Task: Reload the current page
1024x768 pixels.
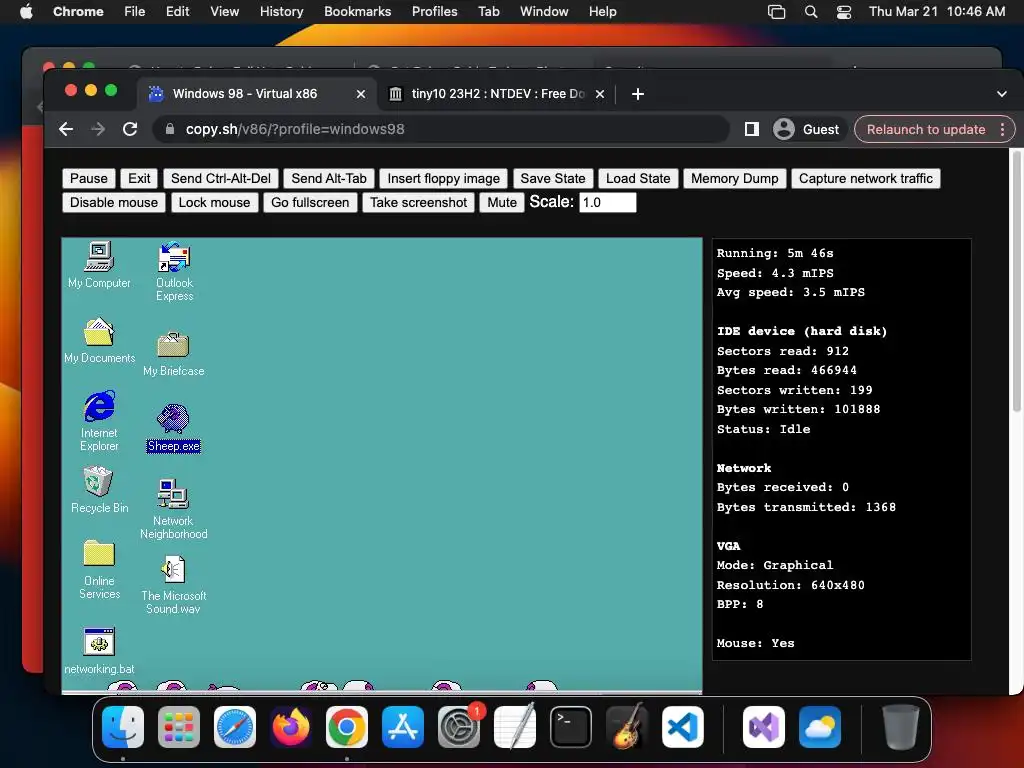Action: 130,129
